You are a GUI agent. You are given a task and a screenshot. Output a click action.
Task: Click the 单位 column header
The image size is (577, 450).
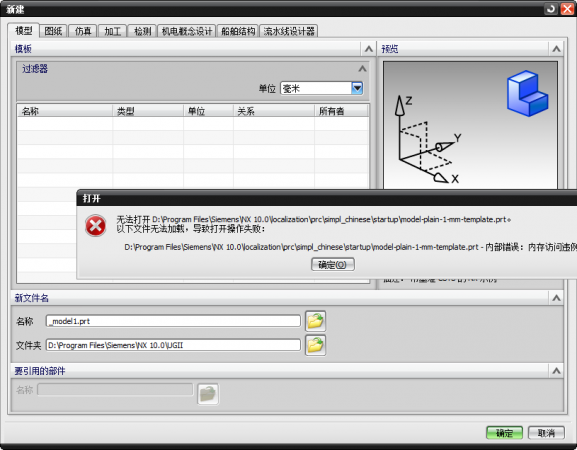pyautogui.click(x=208, y=111)
